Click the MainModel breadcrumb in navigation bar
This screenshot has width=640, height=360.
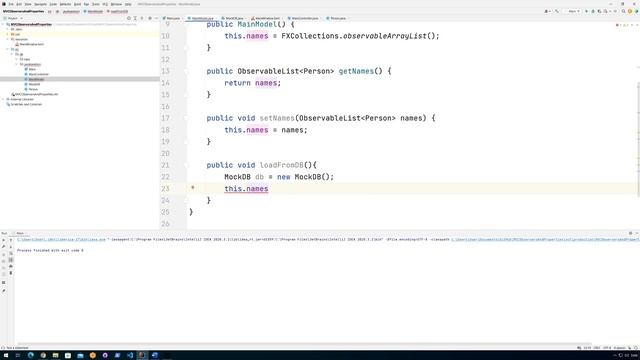[x=93, y=11]
